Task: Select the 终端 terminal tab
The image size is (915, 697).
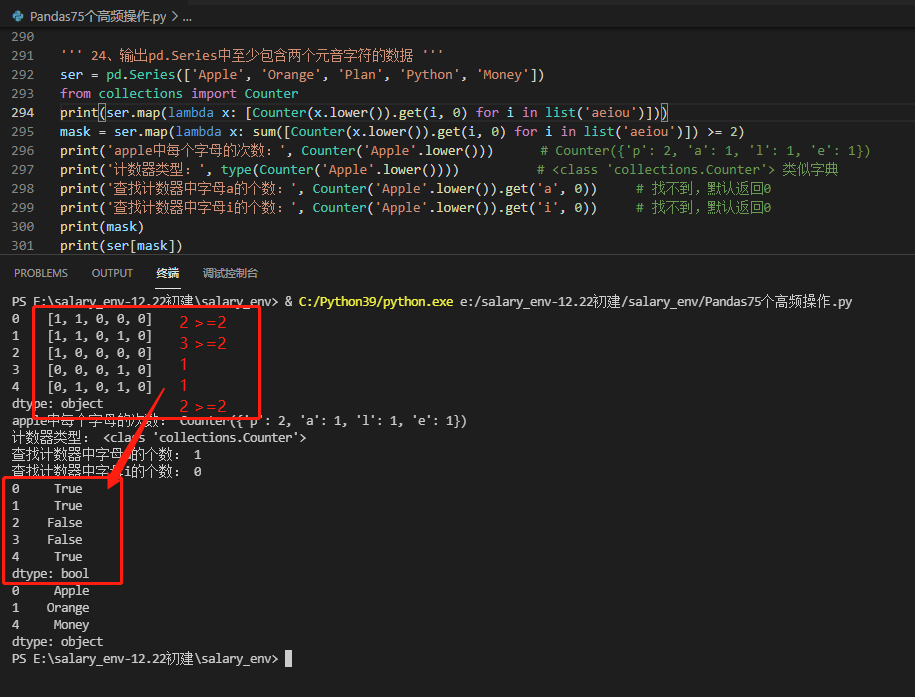Action: pyautogui.click(x=167, y=273)
